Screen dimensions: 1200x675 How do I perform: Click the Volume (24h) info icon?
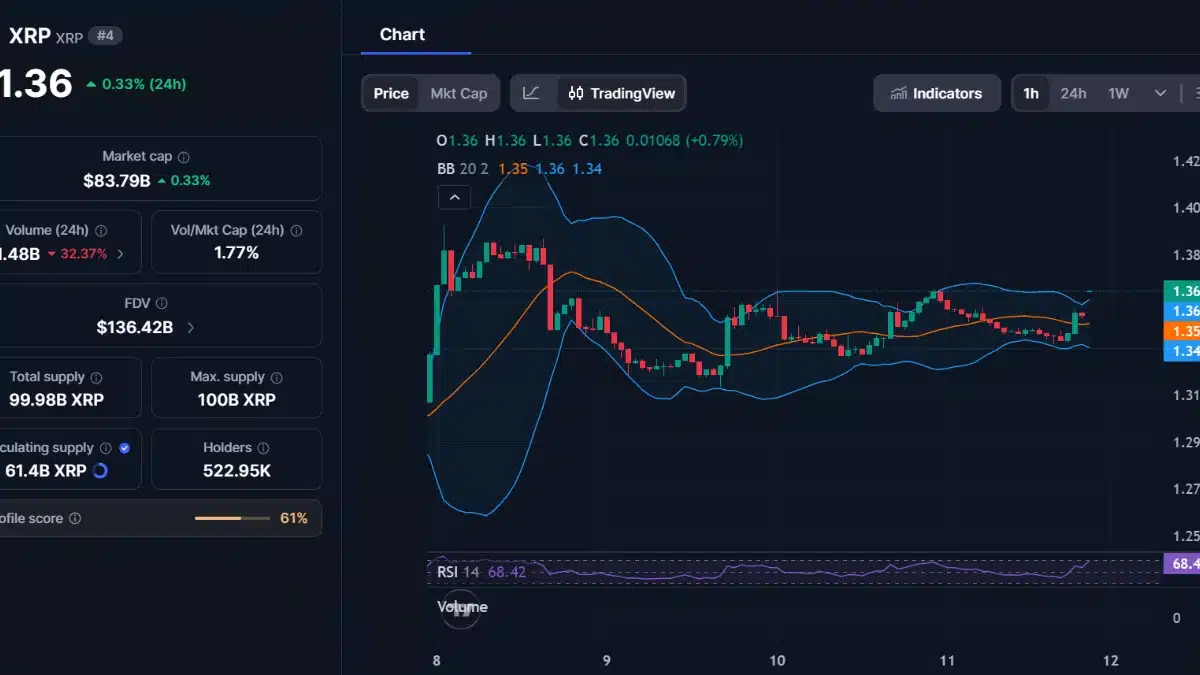tap(100, 230)
